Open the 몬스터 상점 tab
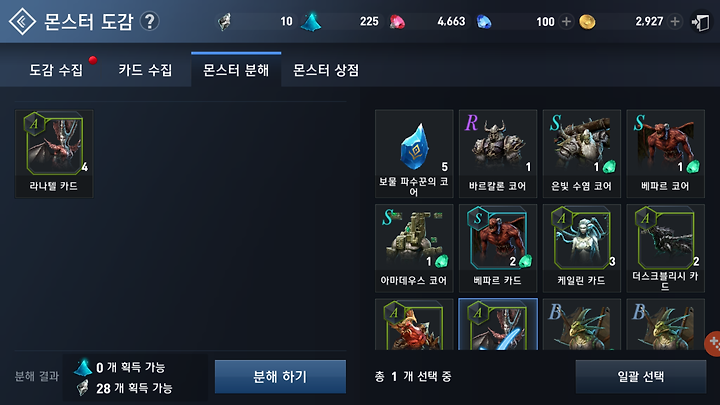Screen dimensions: 720x405 (326, 70)
